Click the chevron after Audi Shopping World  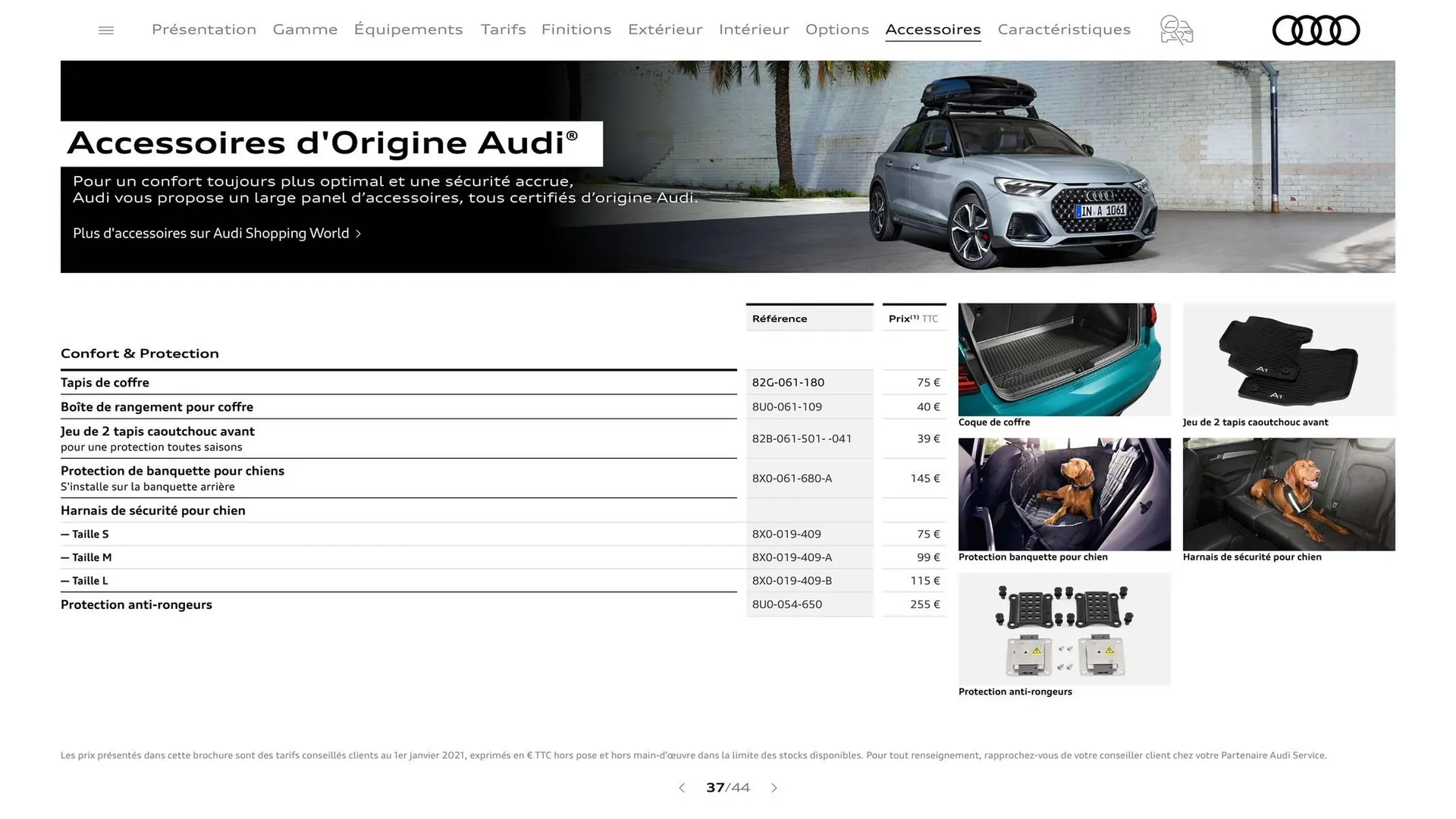358,234
